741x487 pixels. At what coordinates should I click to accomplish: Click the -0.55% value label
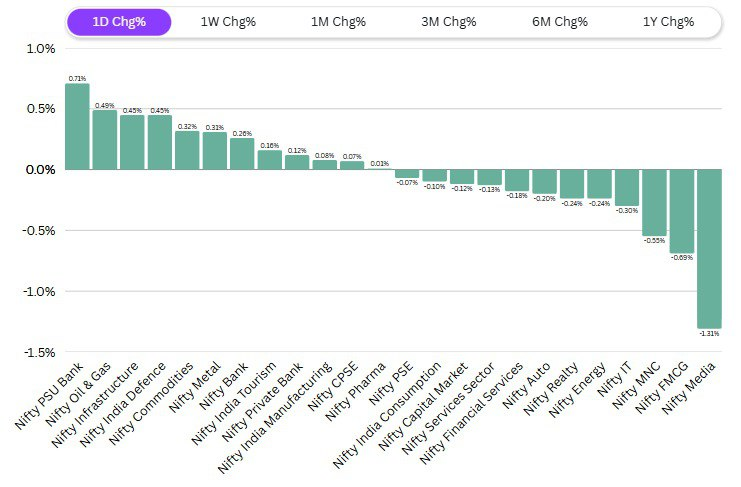point(654,240)
